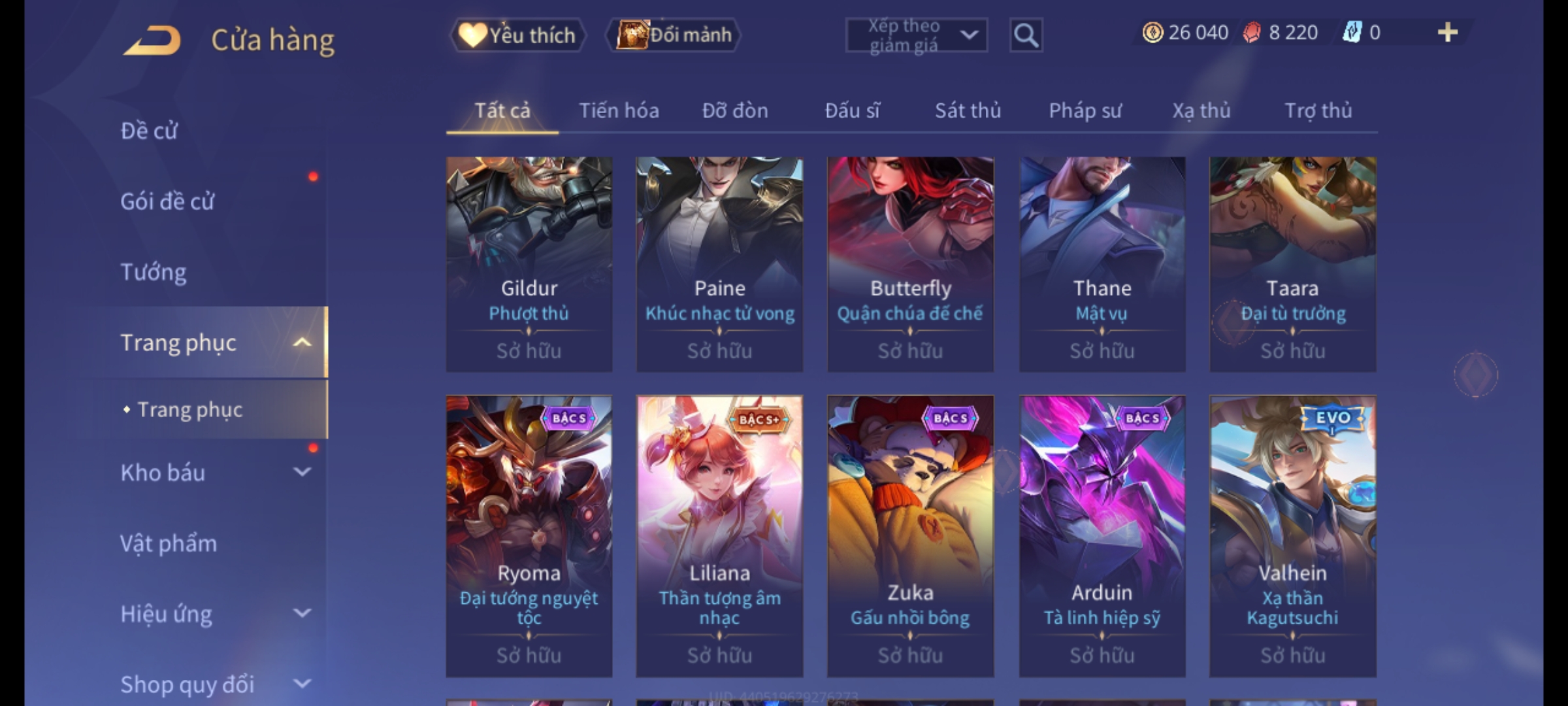Screen dimensions: 1568x706
Task: Collapse the Trang phục sidebar section
Action: 302,343
